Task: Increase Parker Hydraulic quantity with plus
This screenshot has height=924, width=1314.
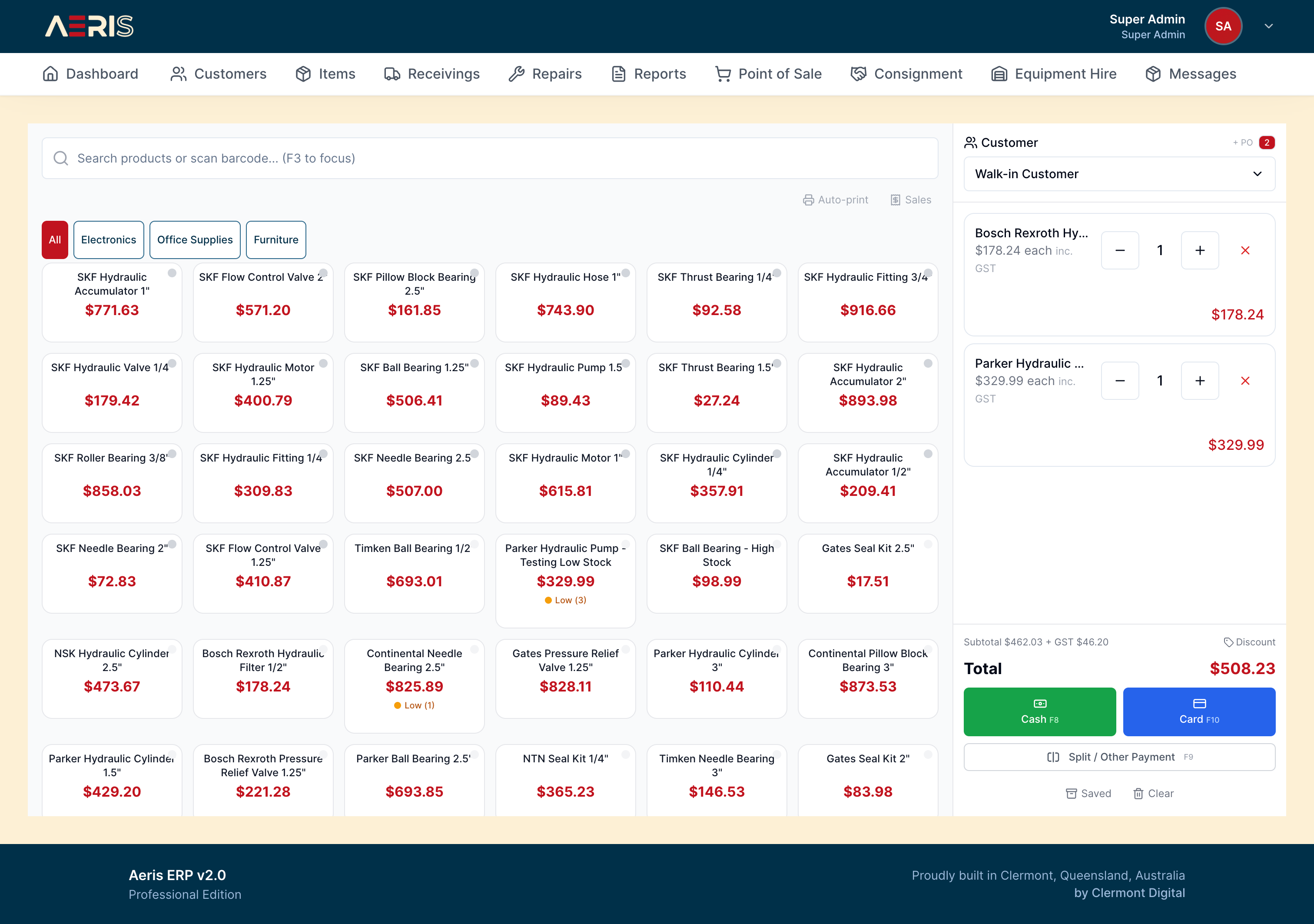Action: coord(1200,381)
